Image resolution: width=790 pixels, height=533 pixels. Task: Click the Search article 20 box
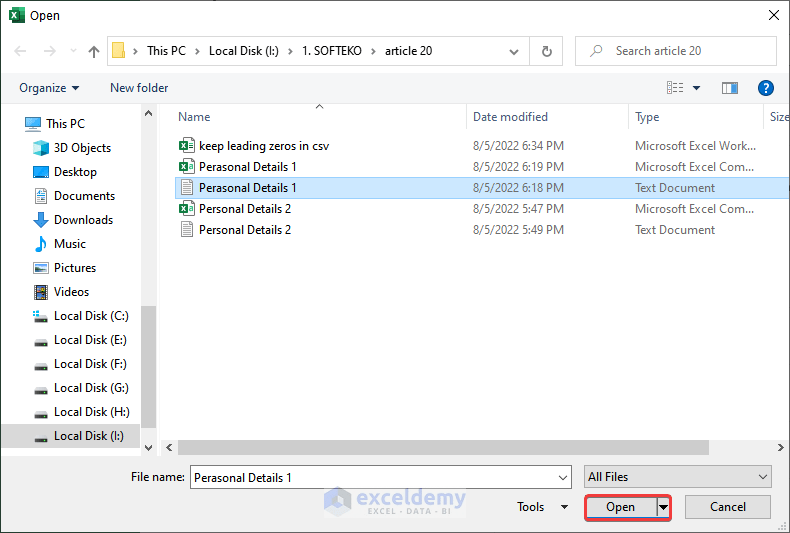point(676,51)
